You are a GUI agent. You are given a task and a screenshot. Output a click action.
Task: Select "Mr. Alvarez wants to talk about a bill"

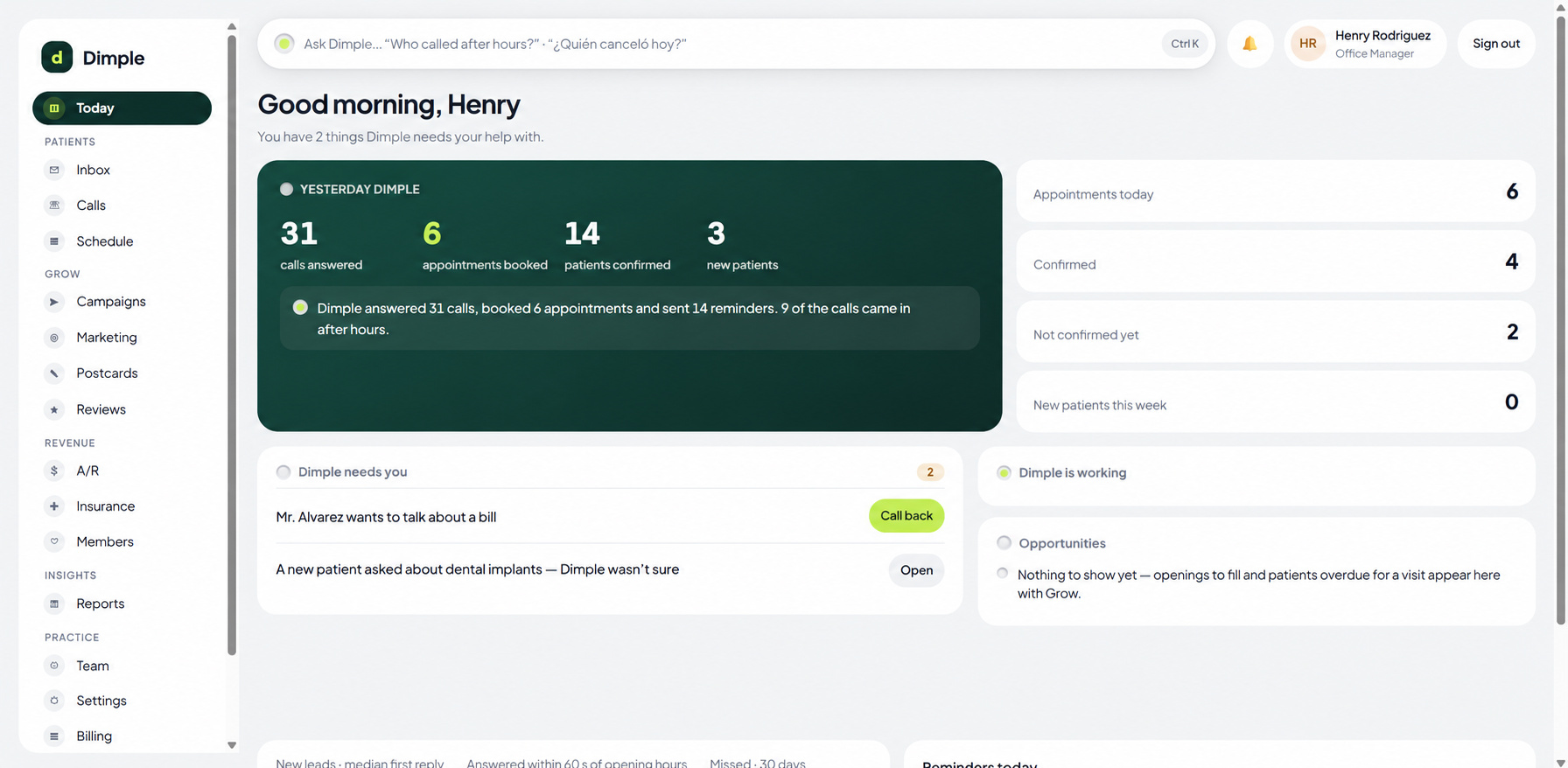click(x=386, y=517)
